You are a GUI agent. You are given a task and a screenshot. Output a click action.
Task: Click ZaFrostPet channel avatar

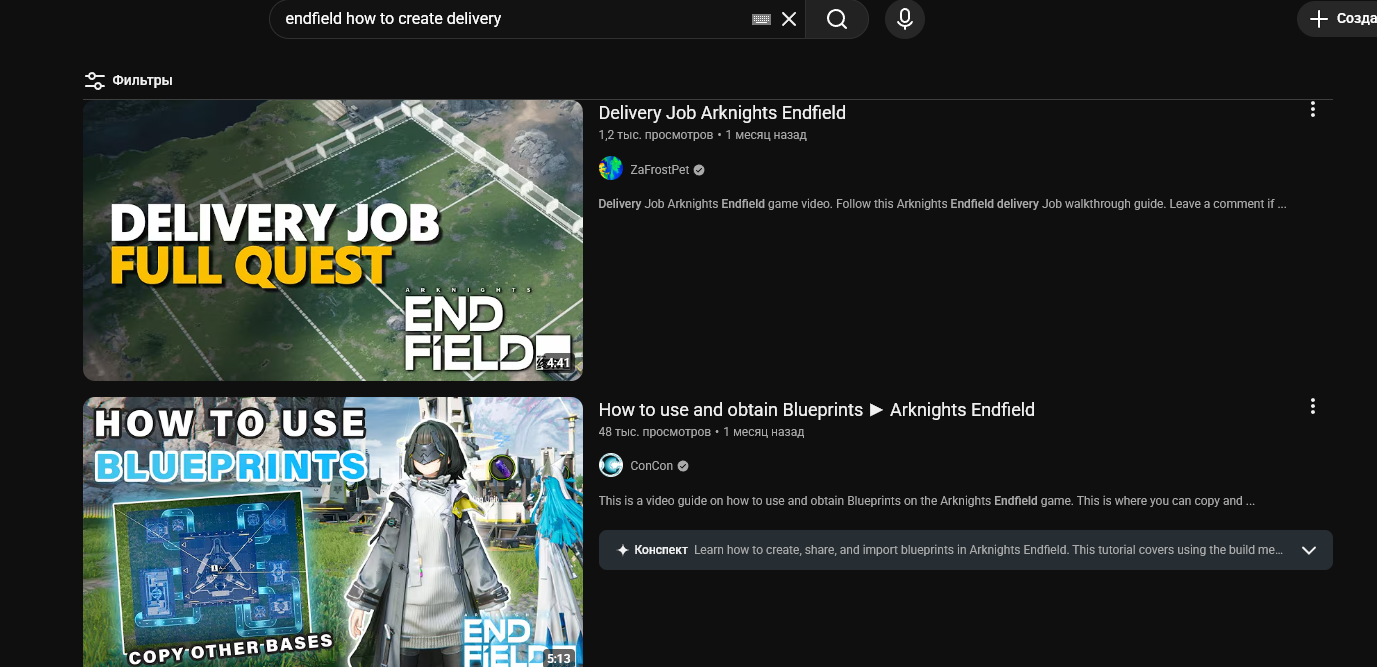(611, 169)
